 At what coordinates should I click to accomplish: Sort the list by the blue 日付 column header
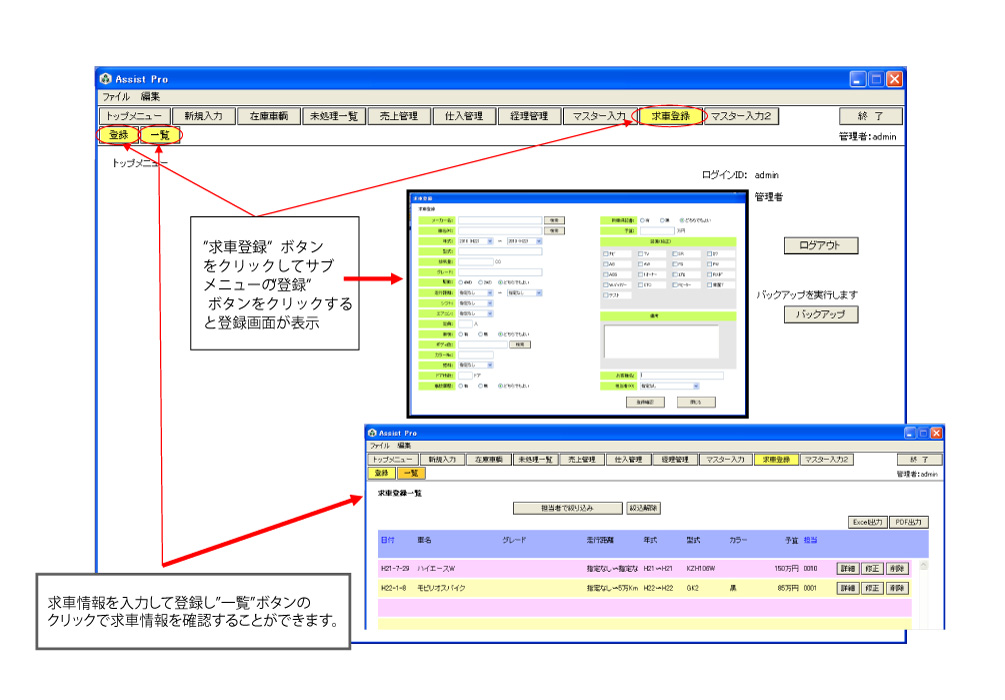tap(387, 540)
